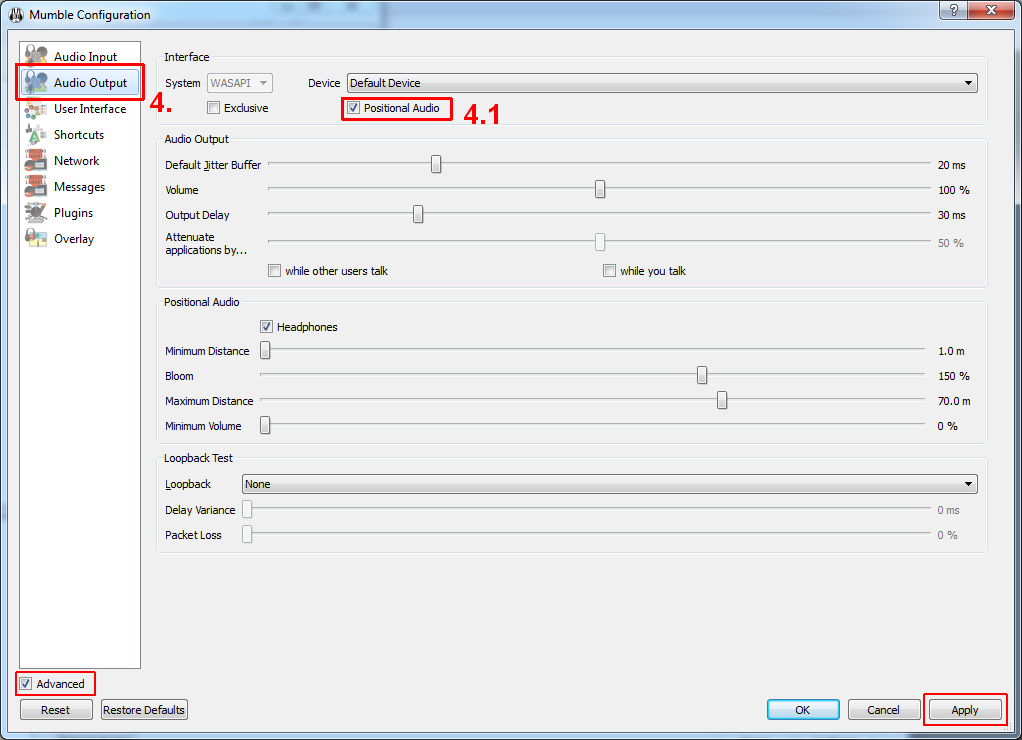This screenshot has width=1022, height=740.
Task: Click the Loopback Test group label
Action: pyautogui.click(x=198, y=458)
